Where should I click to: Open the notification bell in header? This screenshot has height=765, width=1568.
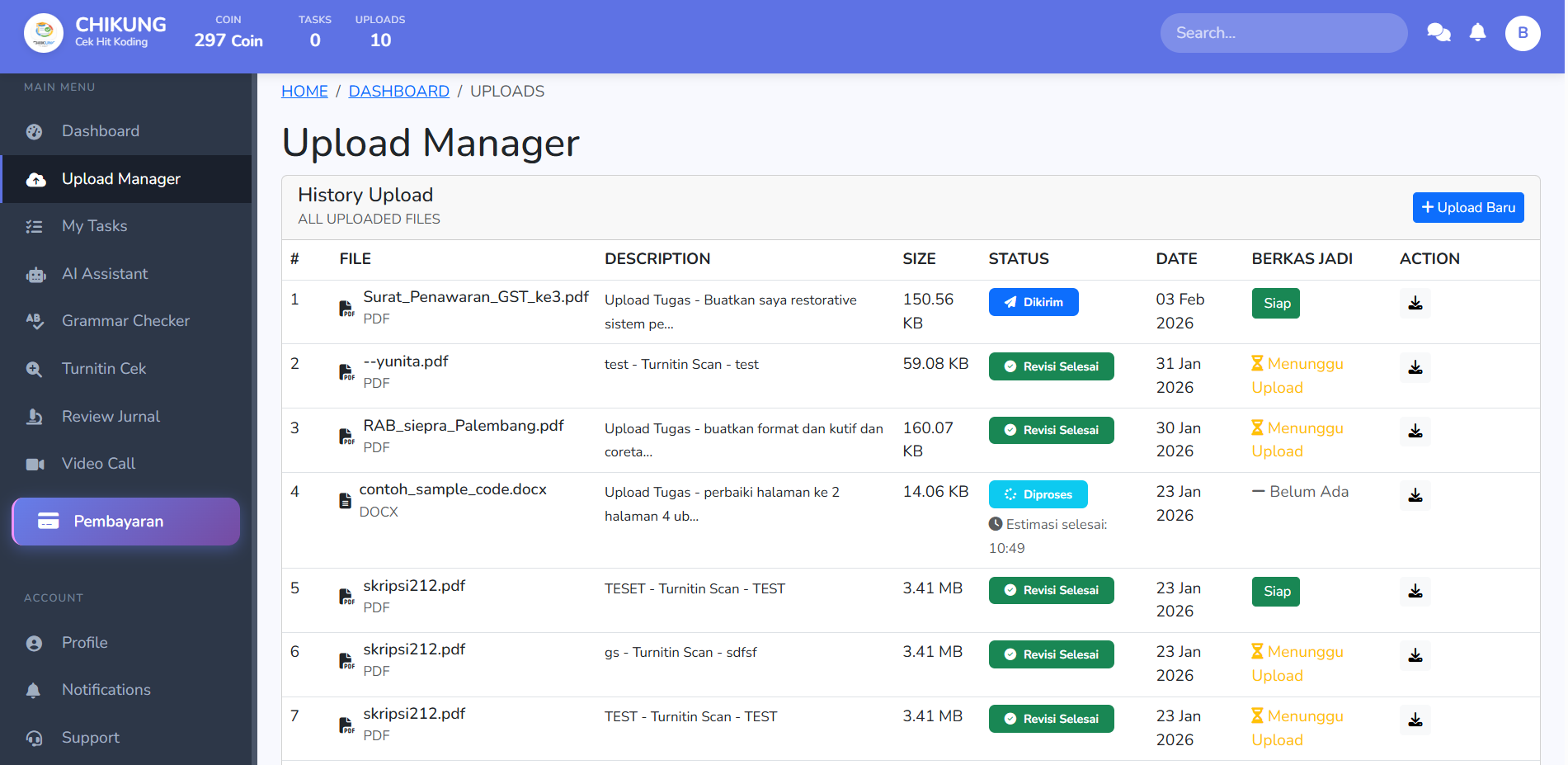point(1477,33)
